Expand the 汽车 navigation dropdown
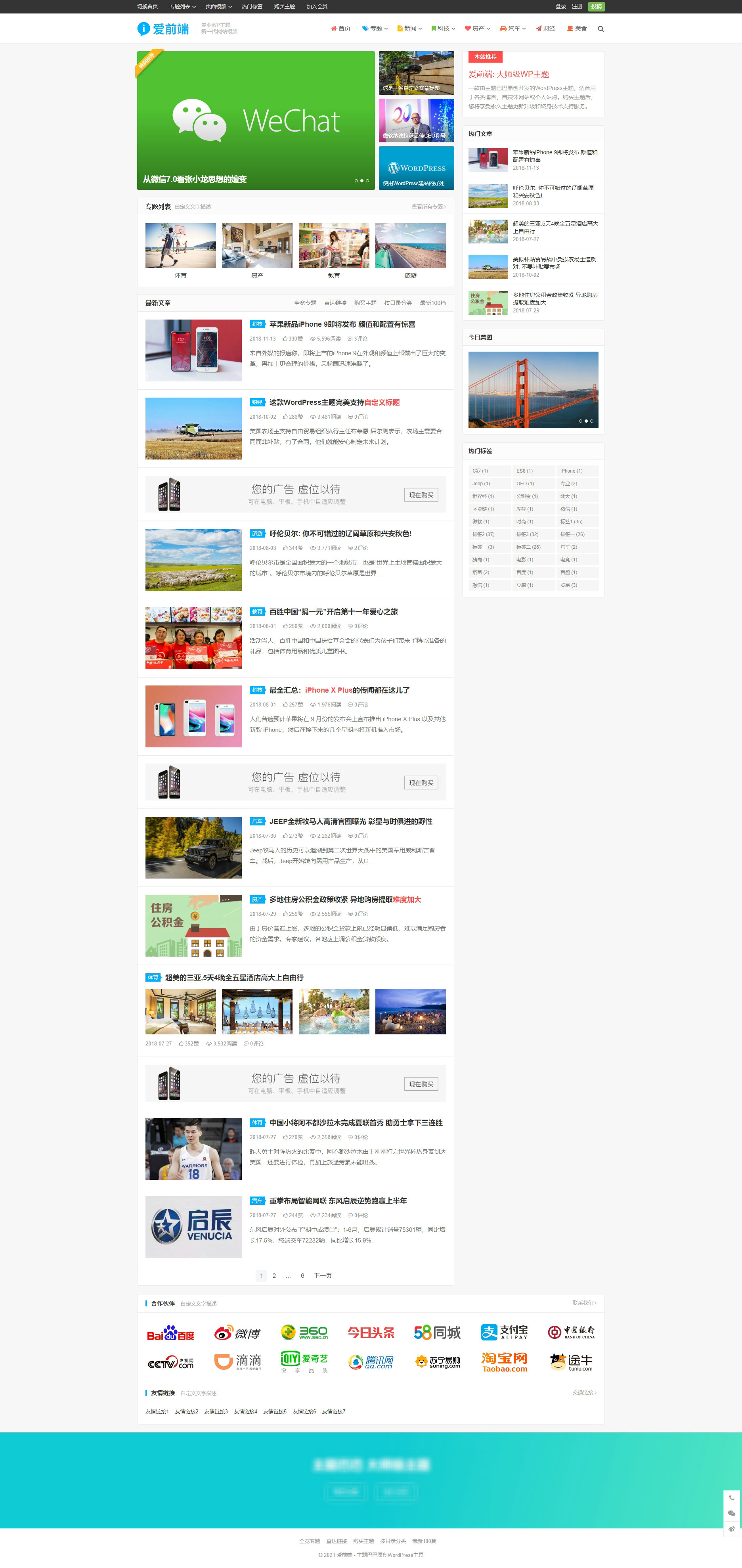 point(513,29)
